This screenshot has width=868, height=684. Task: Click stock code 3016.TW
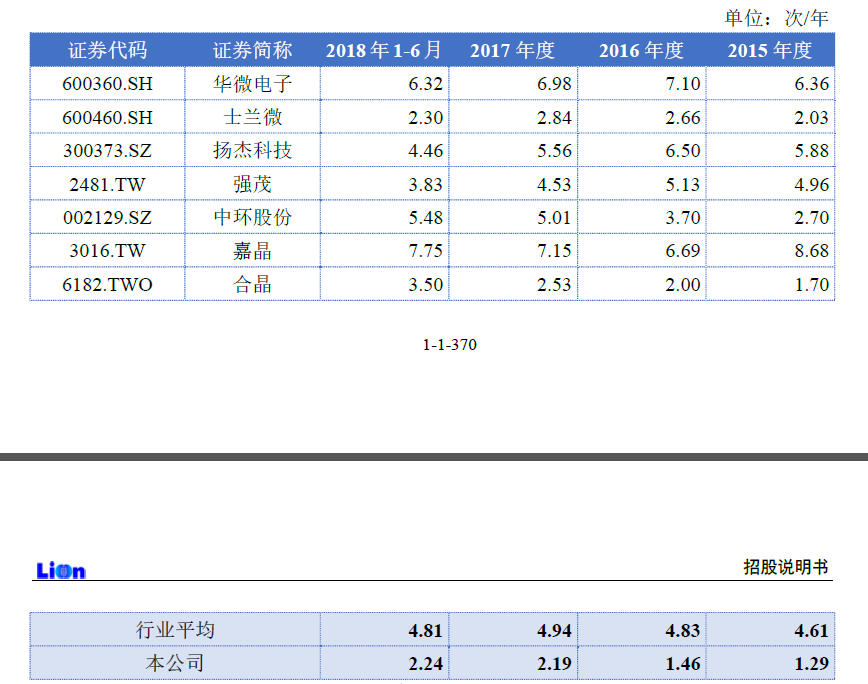coord(107,251)
